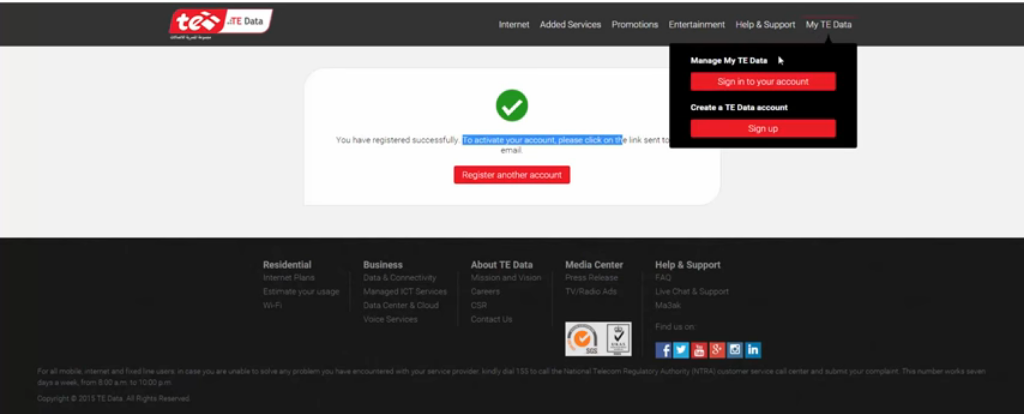Open the My TE Data menu
Viewport: 1024px width, 414px height.
click(829, 25)
